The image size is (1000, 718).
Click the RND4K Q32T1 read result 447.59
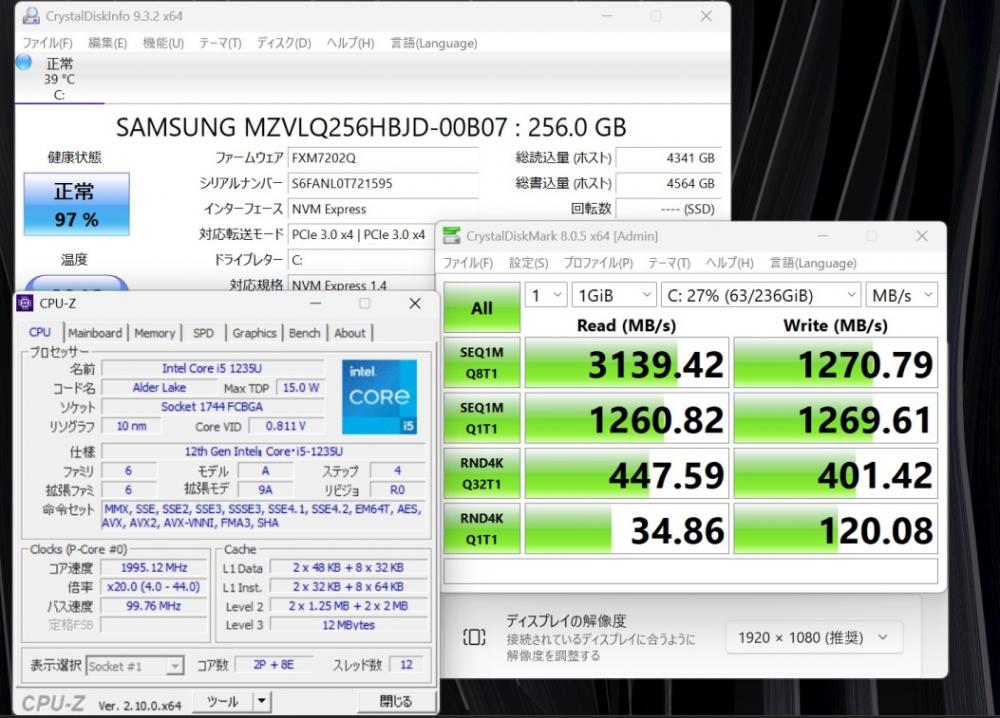[626, 474]
